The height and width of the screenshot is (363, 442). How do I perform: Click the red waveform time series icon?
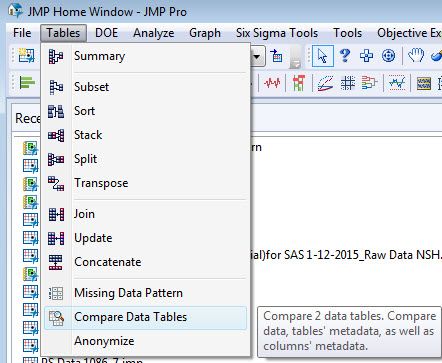pyautogui.click(x=272, y=82)
